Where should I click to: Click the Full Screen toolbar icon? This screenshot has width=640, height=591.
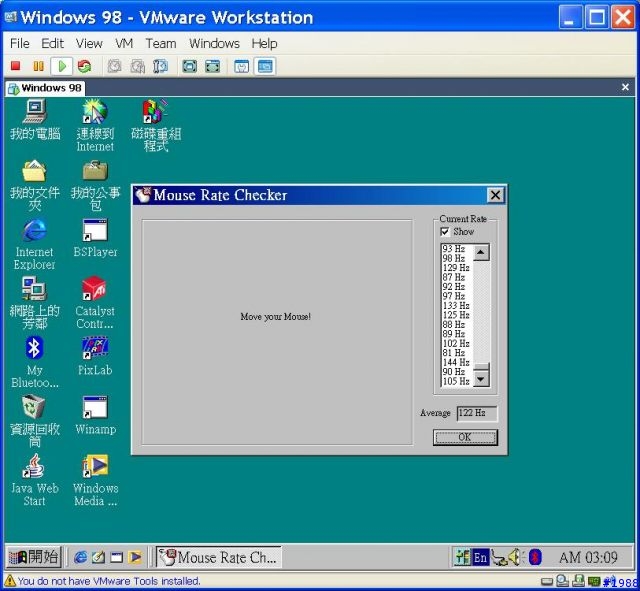tap(190, 66)
